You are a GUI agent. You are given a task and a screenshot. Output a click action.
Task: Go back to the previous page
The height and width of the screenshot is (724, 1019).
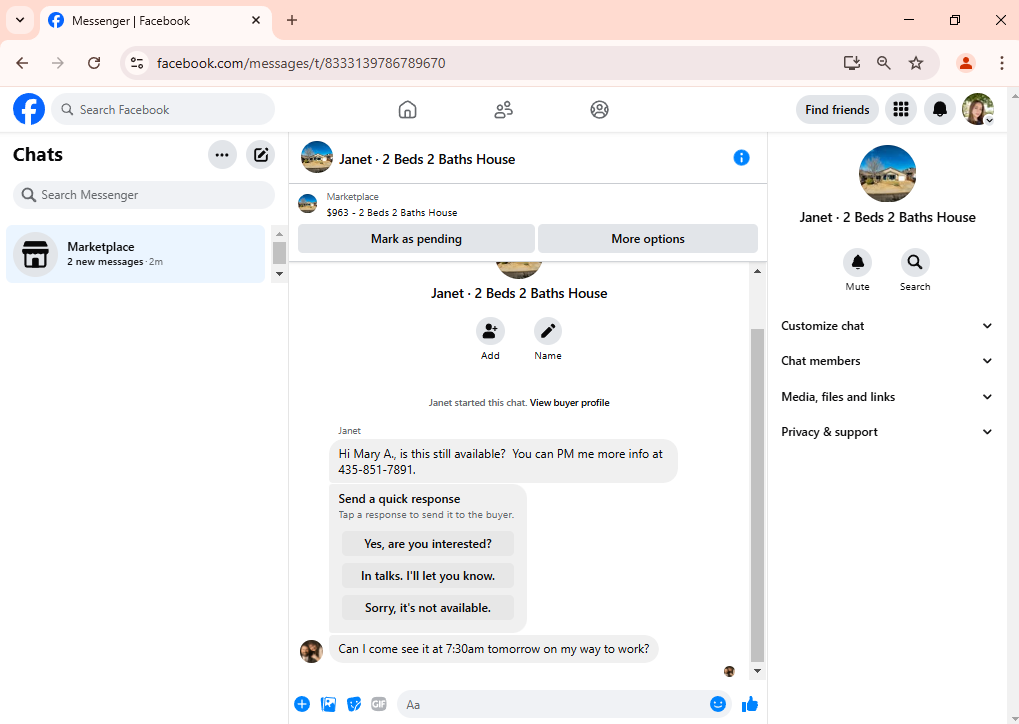click(22, 63)
